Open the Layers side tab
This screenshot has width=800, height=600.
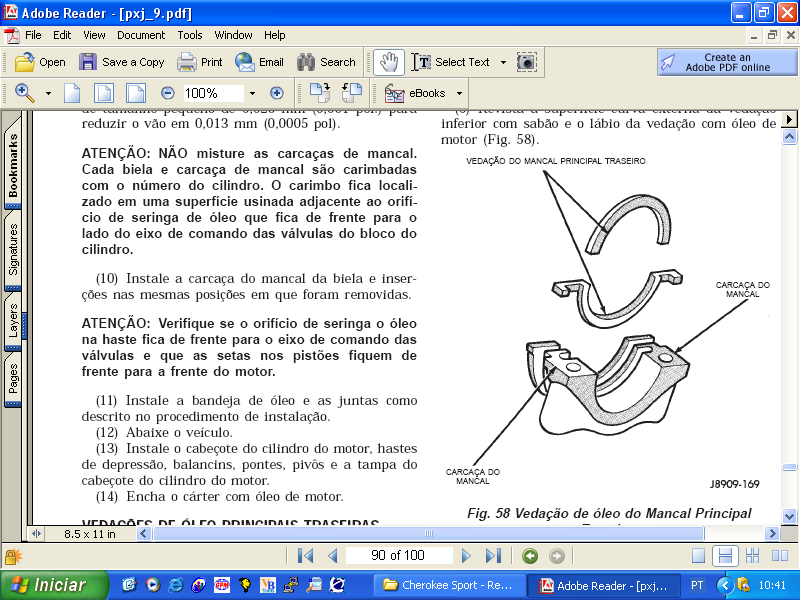click(x=13, y=320)
